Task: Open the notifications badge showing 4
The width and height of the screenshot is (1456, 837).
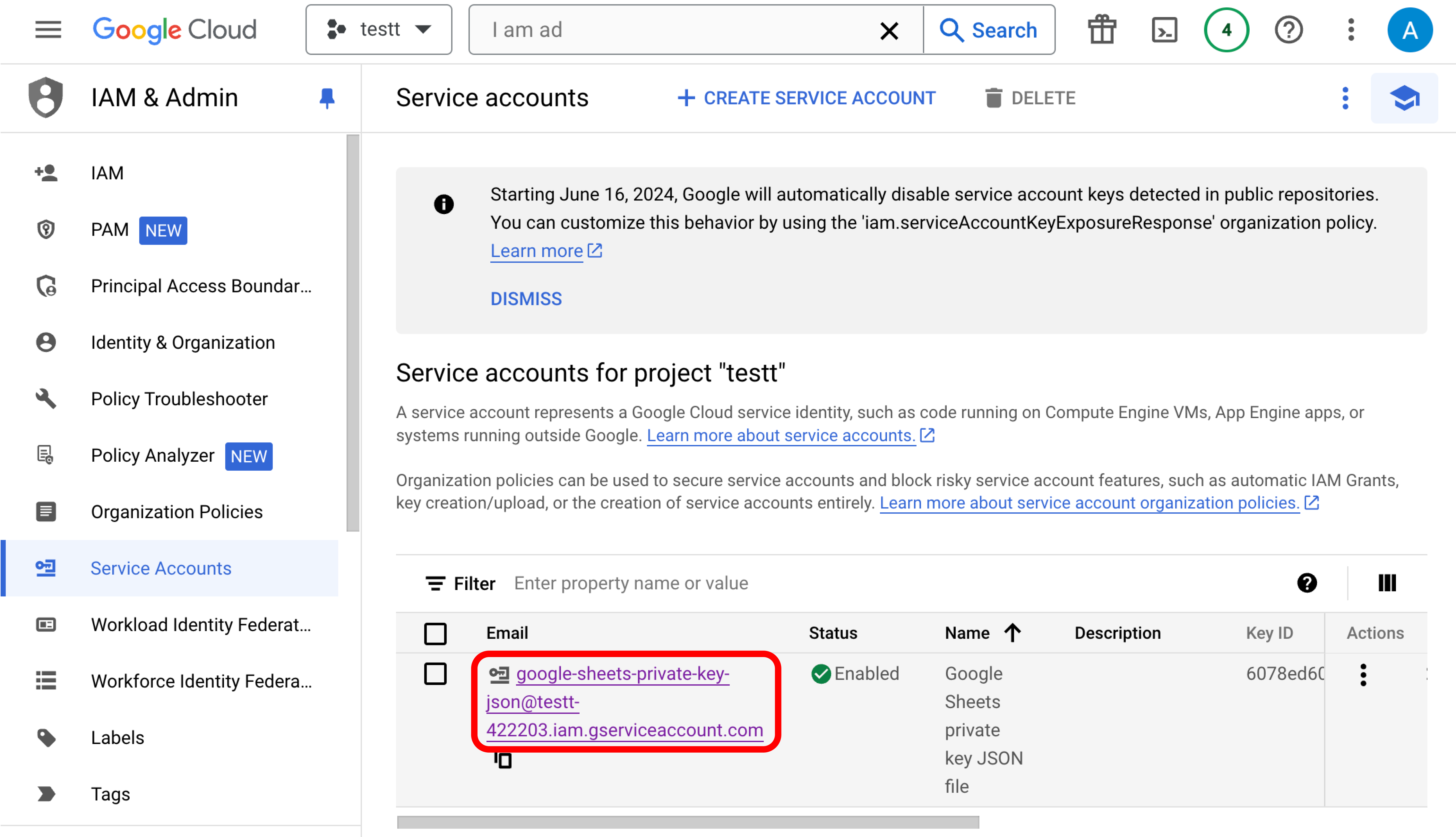Action: (1226, 30)
